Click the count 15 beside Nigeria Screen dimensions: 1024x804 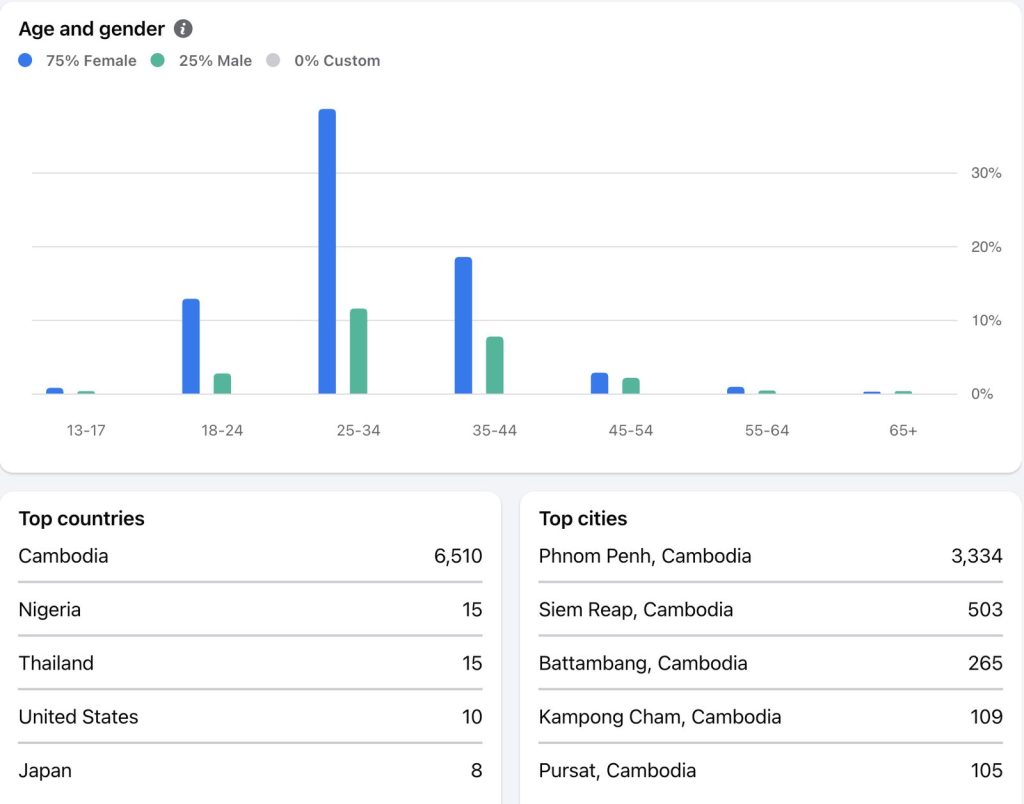point(472,609)
